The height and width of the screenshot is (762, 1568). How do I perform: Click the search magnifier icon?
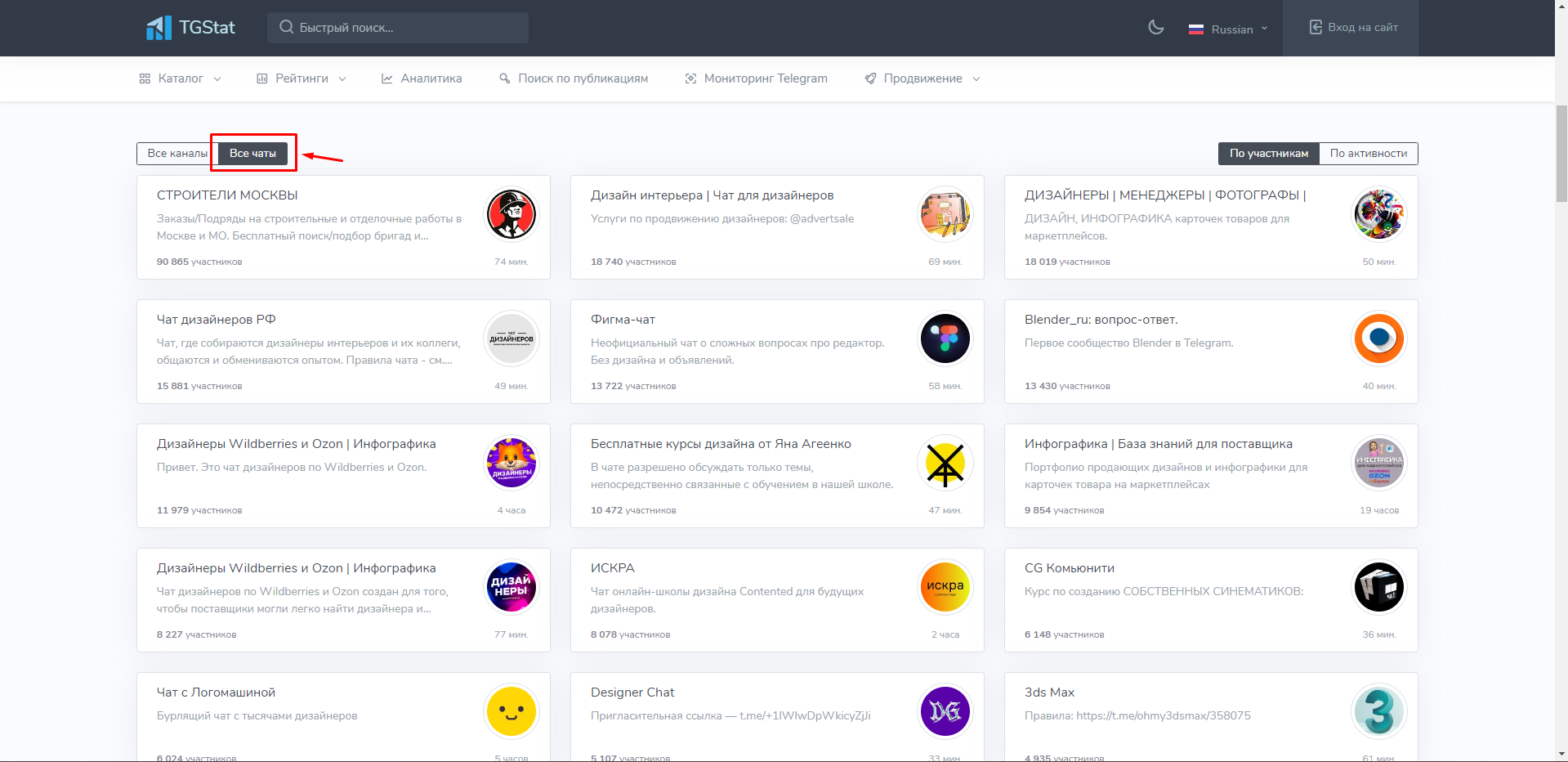(x=286, y=27)
